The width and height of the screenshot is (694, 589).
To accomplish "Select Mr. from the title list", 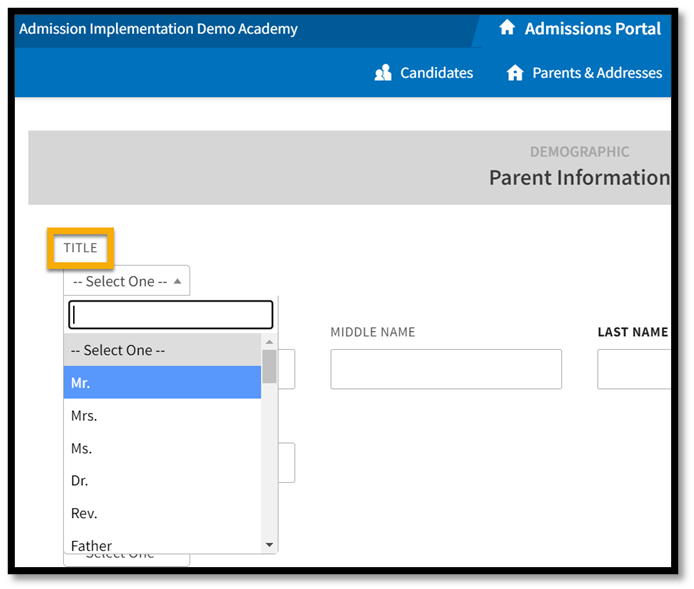I will (162, 382).
